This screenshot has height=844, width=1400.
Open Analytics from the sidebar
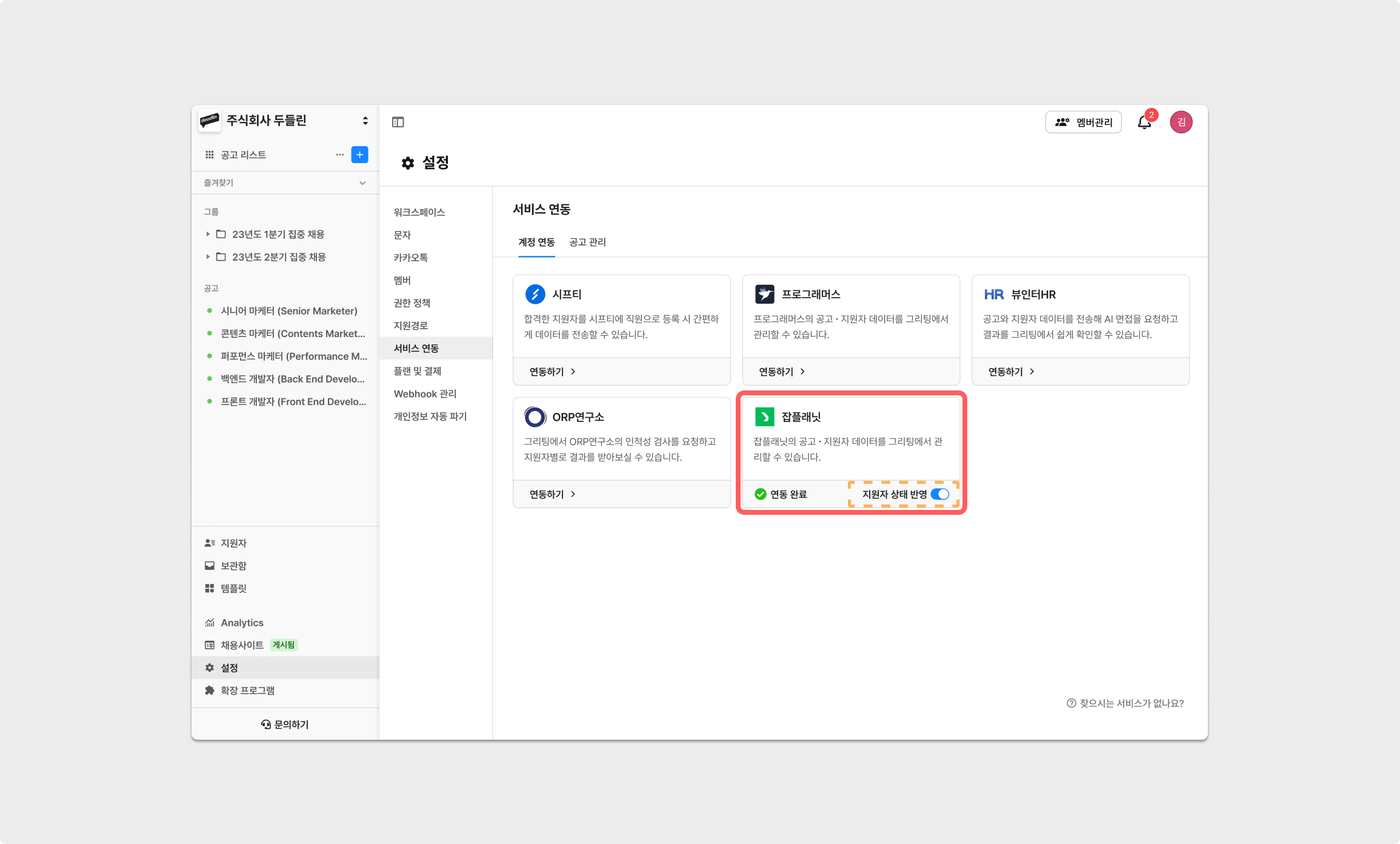pos(242,623)
